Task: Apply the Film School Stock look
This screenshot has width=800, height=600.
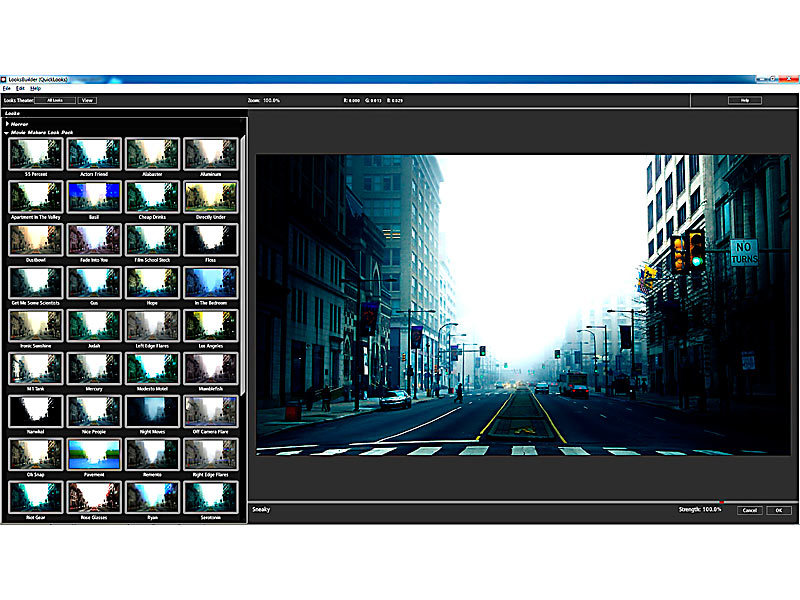Action: pos(152,240)
